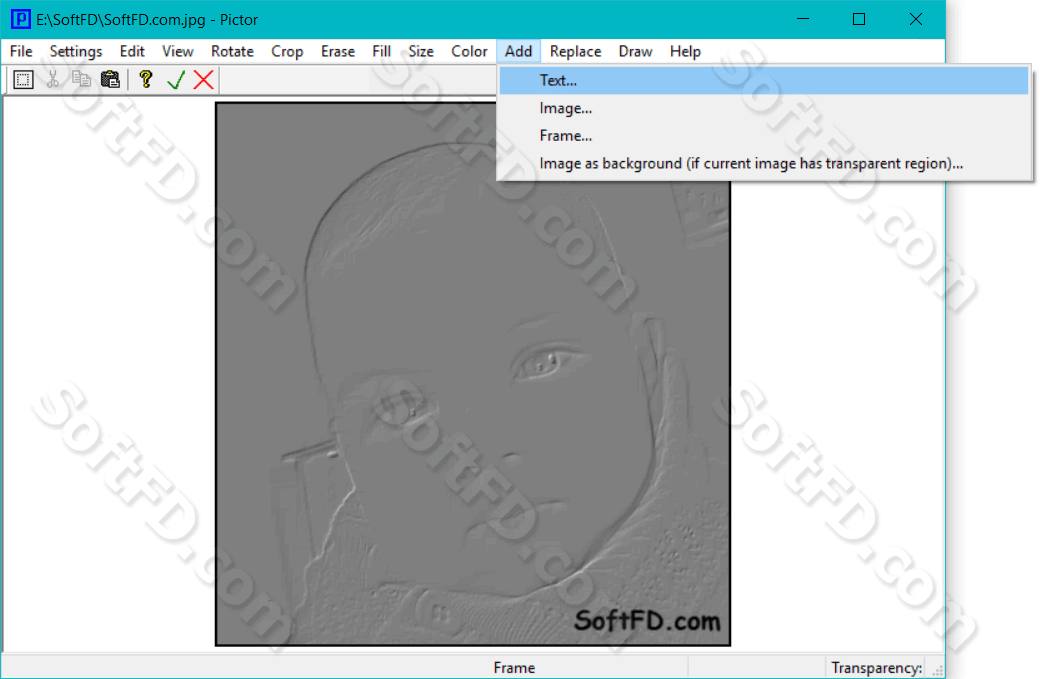Maximize the Pictor window

859,19
